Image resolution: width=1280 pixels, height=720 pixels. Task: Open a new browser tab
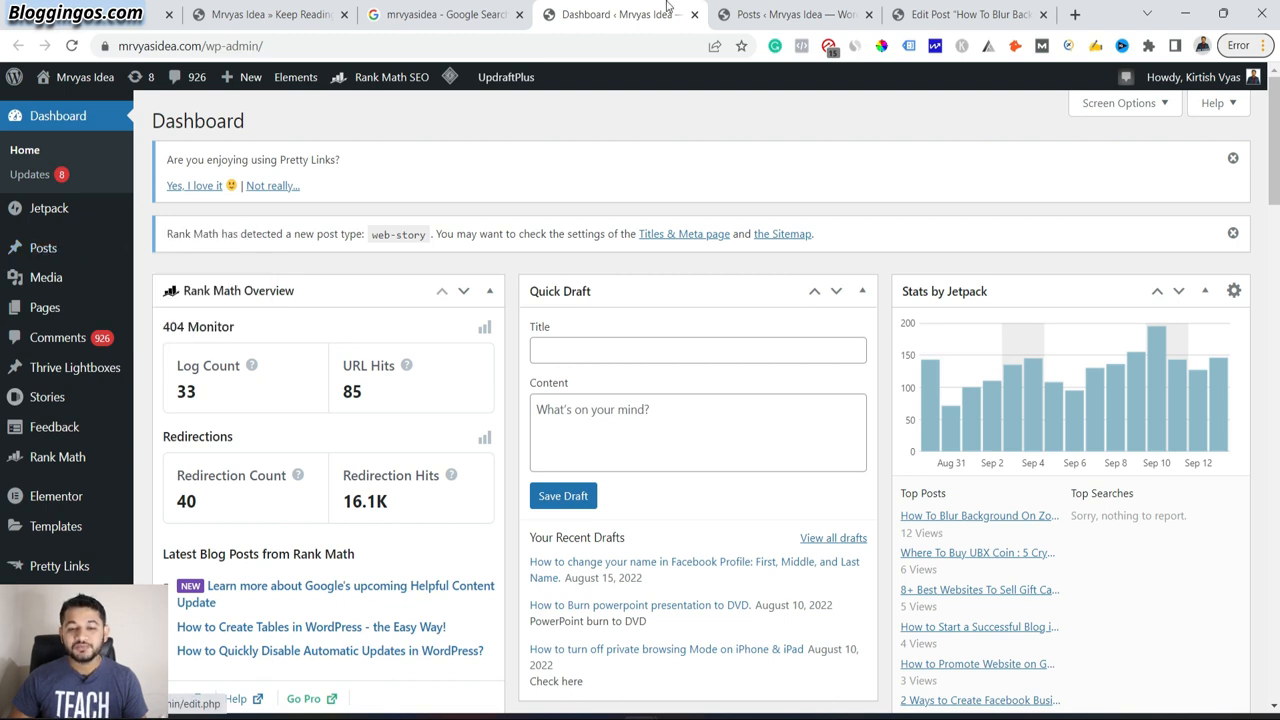click(1075, 15)
